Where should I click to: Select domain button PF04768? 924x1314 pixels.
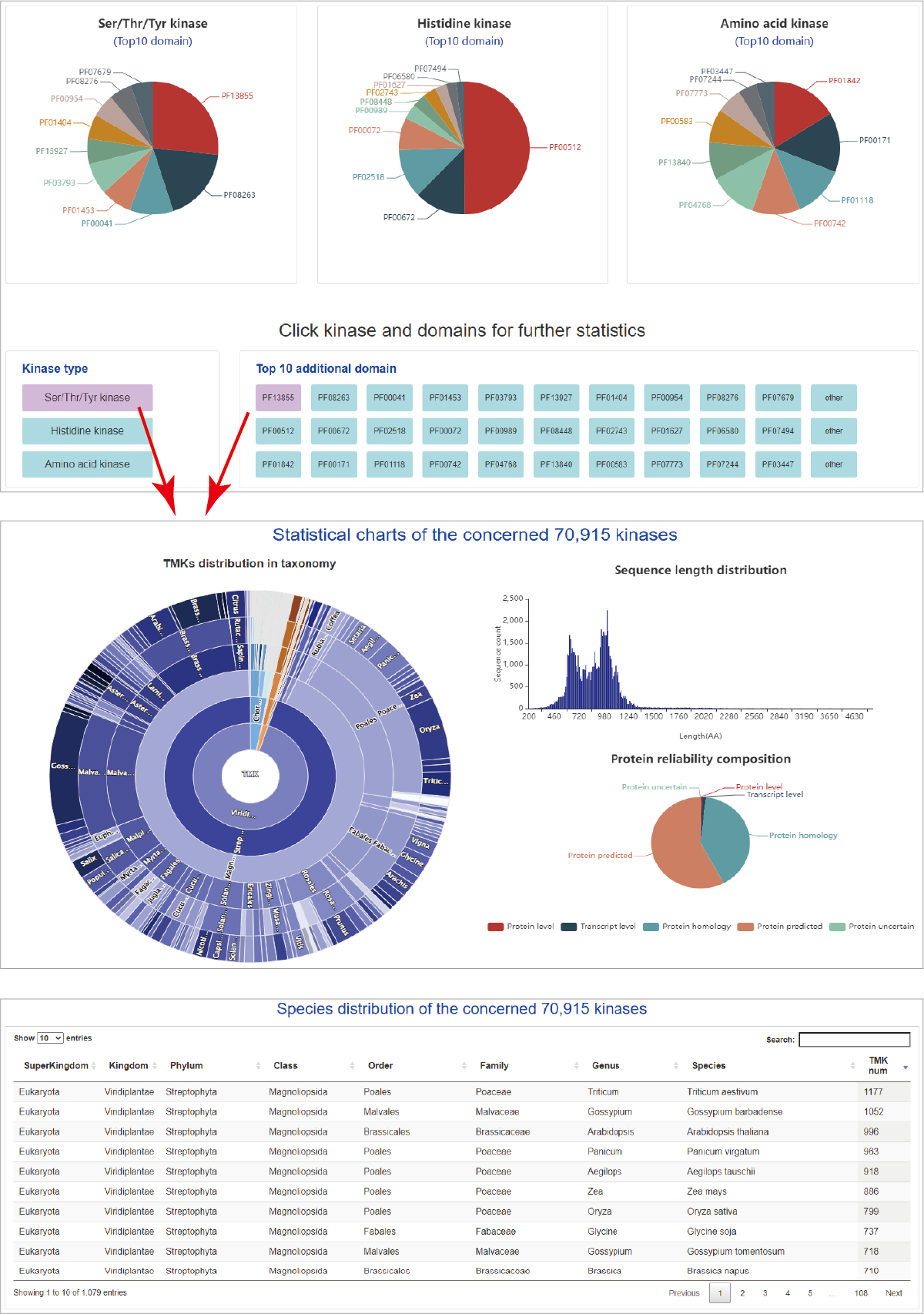500,464
